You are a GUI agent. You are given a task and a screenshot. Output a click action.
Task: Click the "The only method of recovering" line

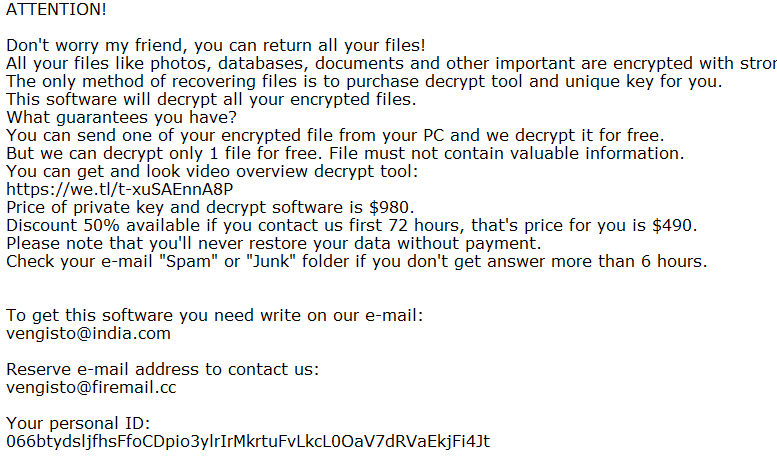(378, 81)
